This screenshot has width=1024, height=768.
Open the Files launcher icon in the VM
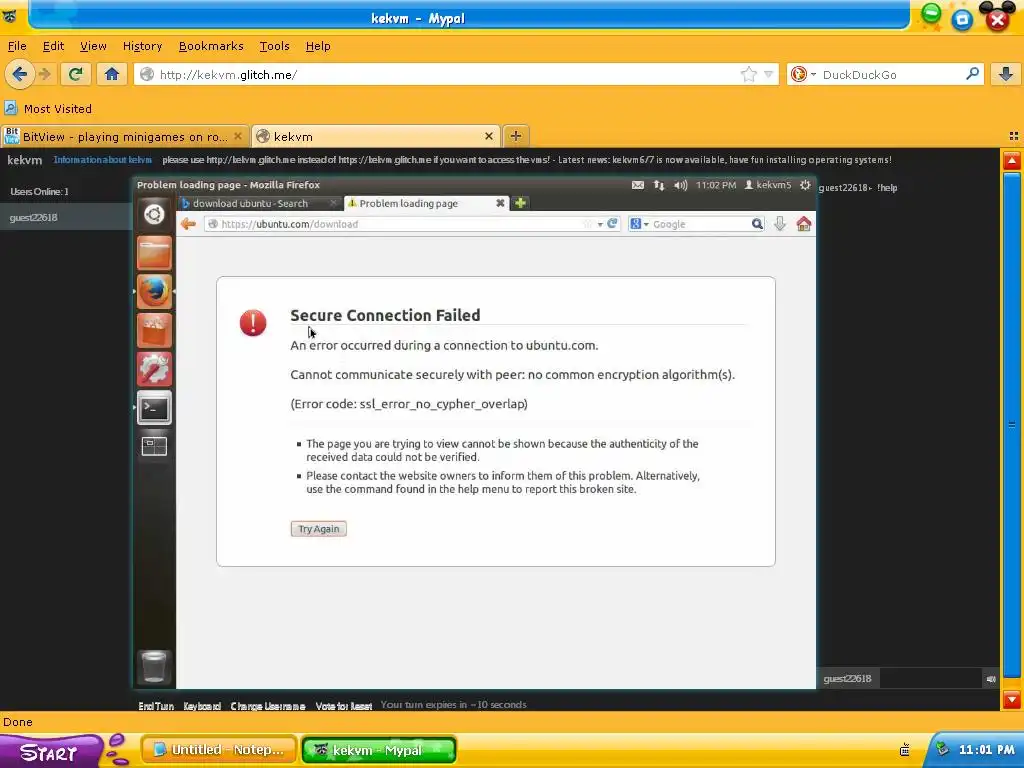click(x=154, y=253)
